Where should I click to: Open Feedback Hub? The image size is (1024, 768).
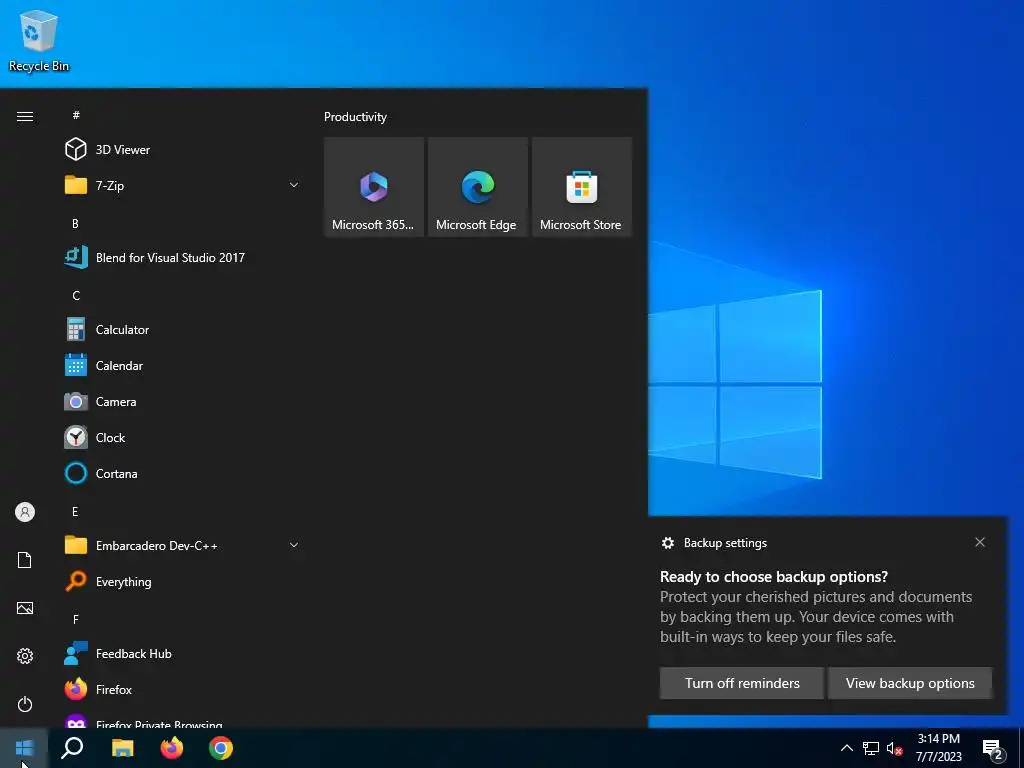point(182,654)
